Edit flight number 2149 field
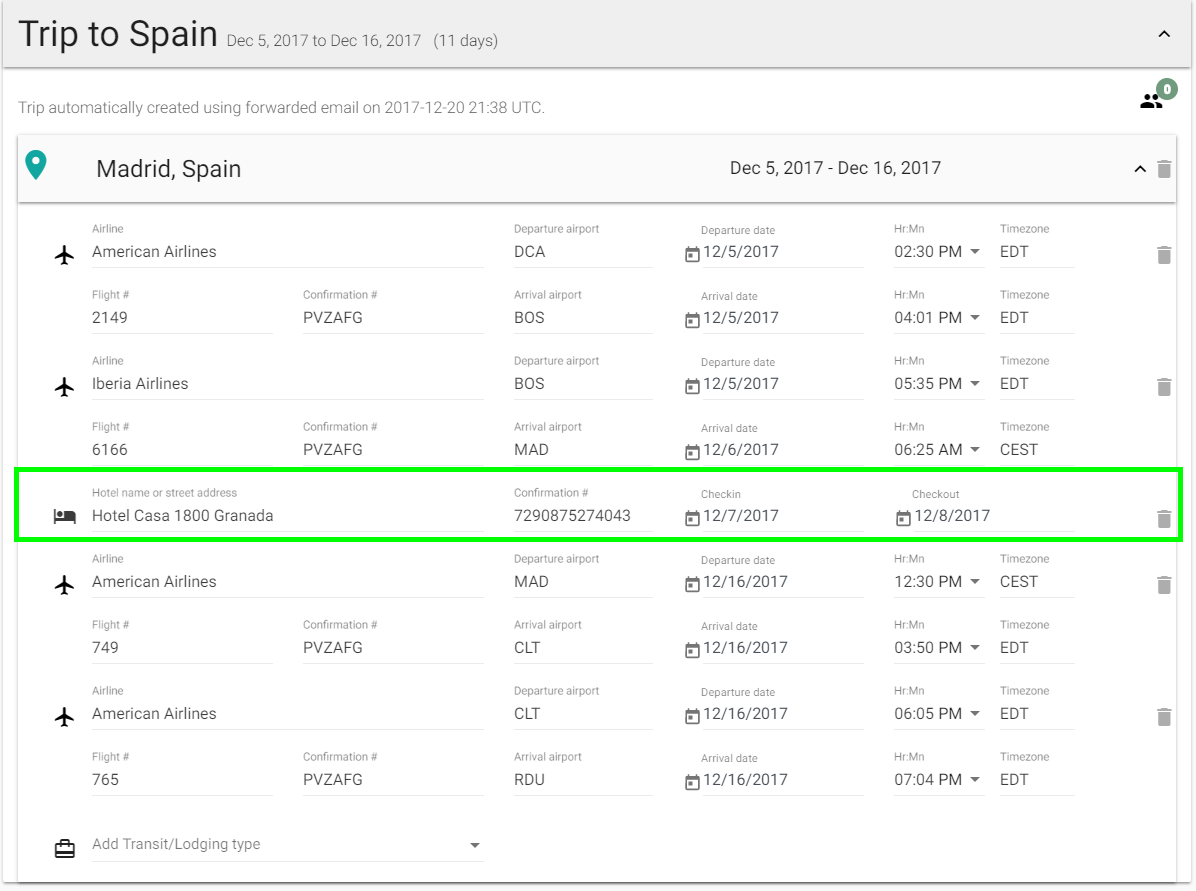1196x891 pixels. coord(182,317)
